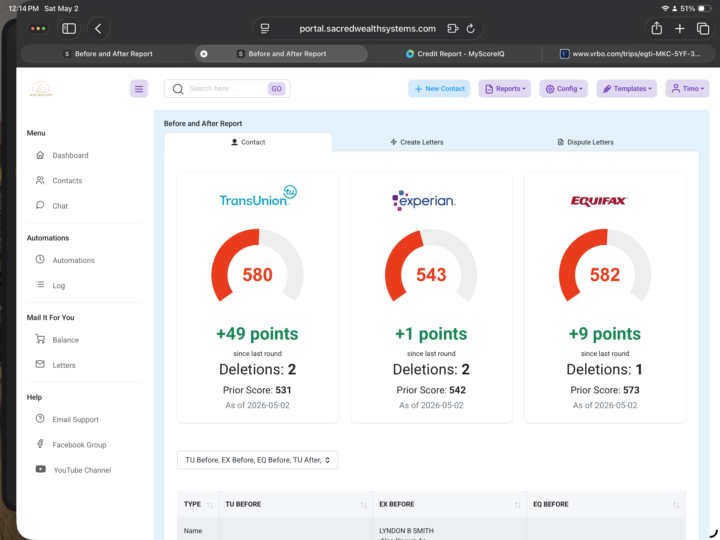Open the TU Before, EX Before columns selector
720x540 pixels.
(257, 460)
